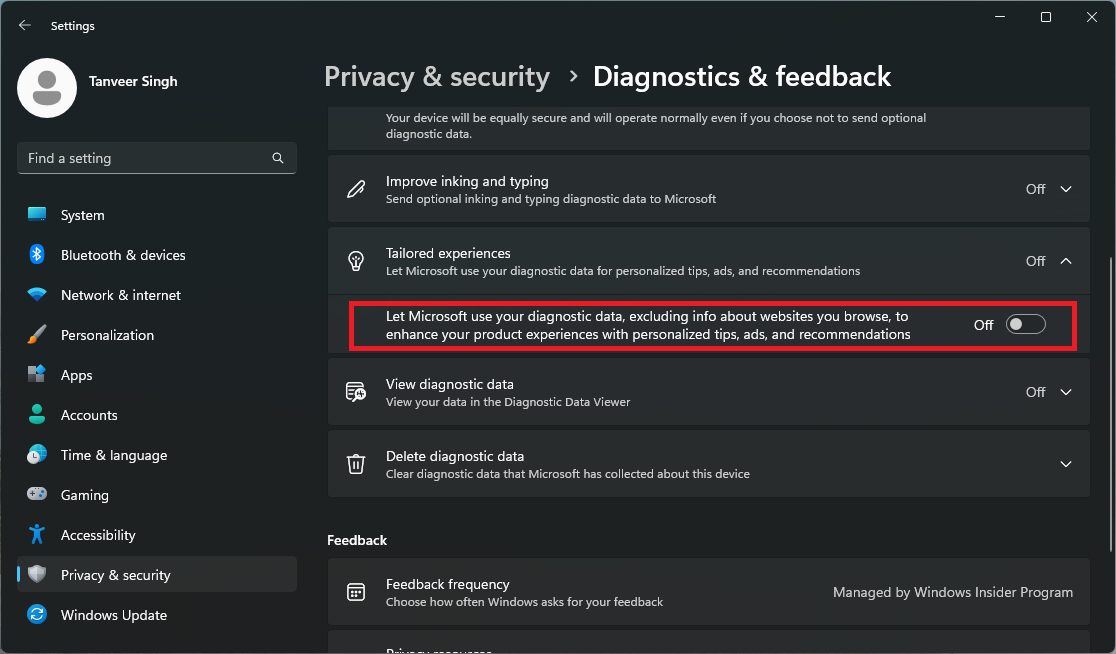
Task: Click the Network & internet globe icon
Action: coord(36,294)
